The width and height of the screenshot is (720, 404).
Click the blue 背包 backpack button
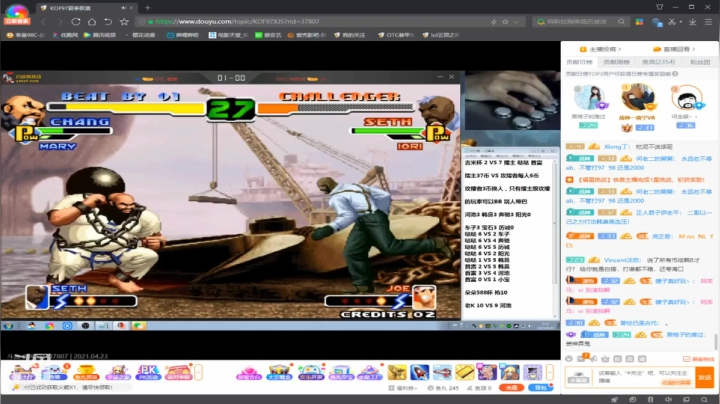tap(540, 388)
